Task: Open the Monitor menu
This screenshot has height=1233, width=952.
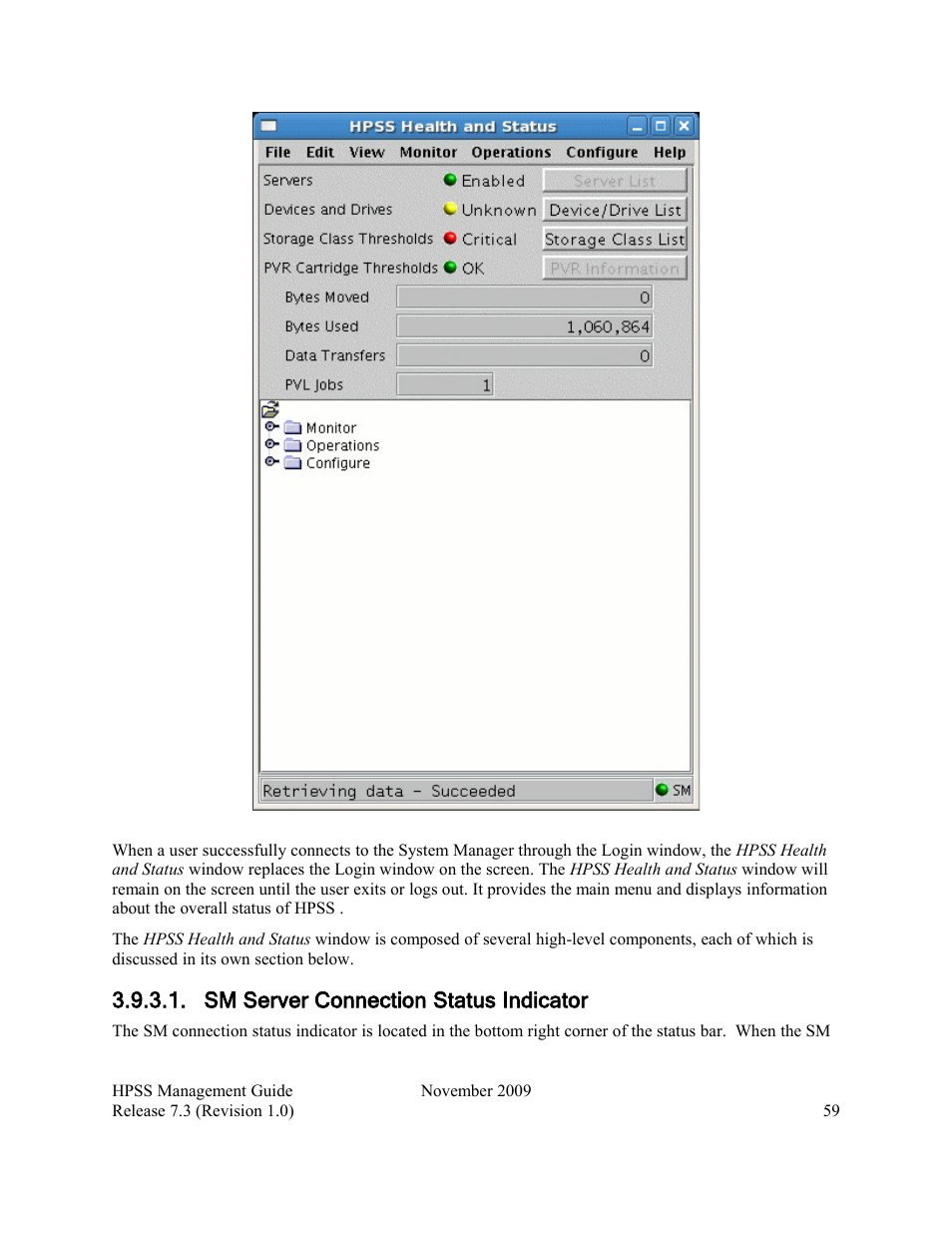Action: 428,153
